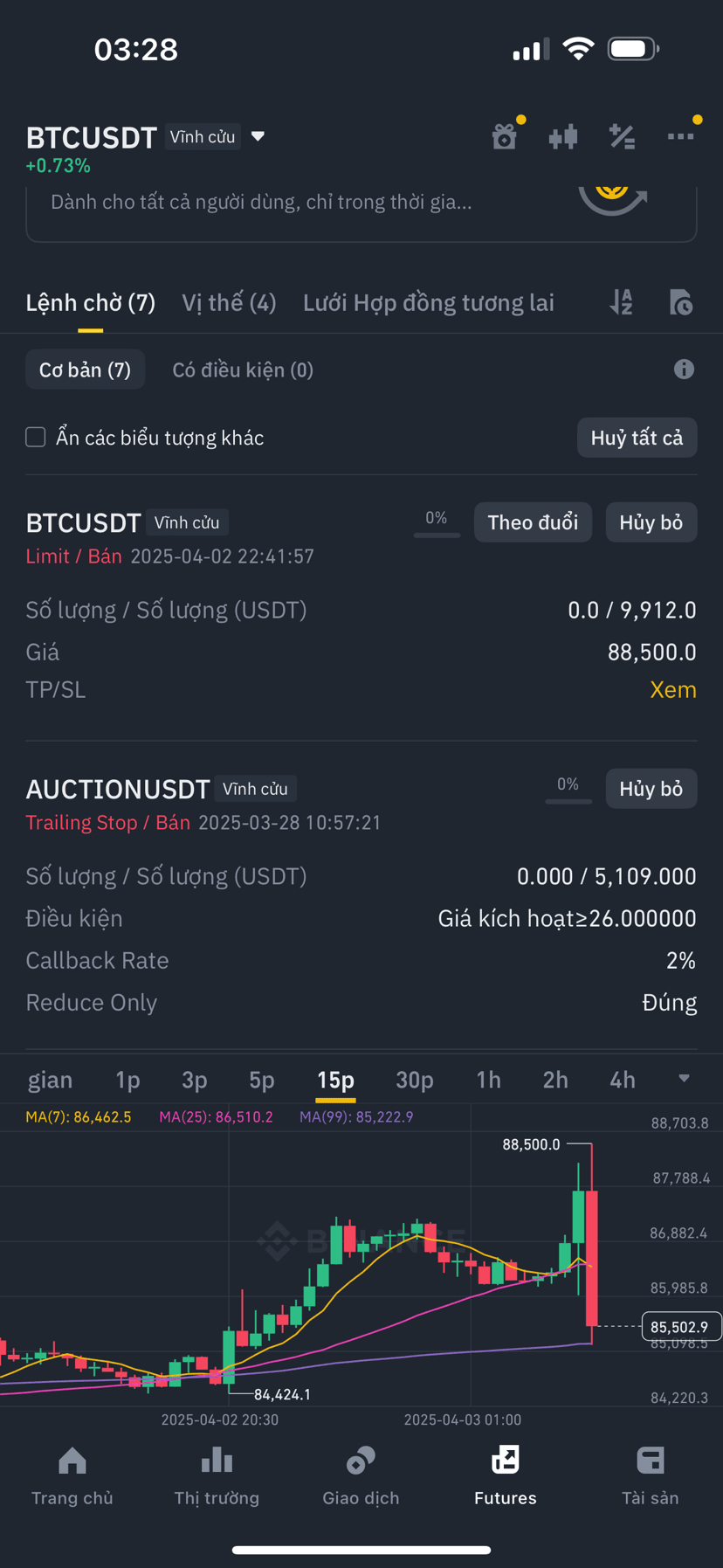Select the Cơ bản (7) filter
The height and width of the screenshot is (1568, 723).
85,370
